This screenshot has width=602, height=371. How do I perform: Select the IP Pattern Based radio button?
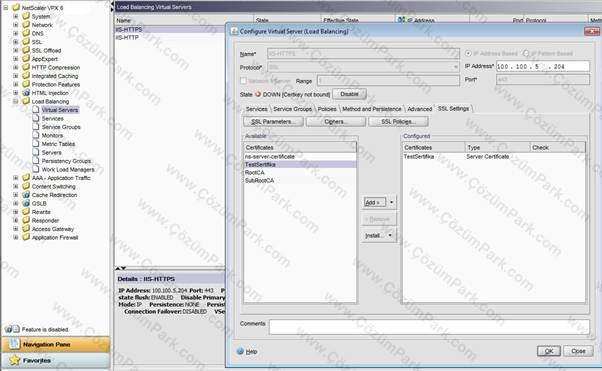[x=526, y=53]
